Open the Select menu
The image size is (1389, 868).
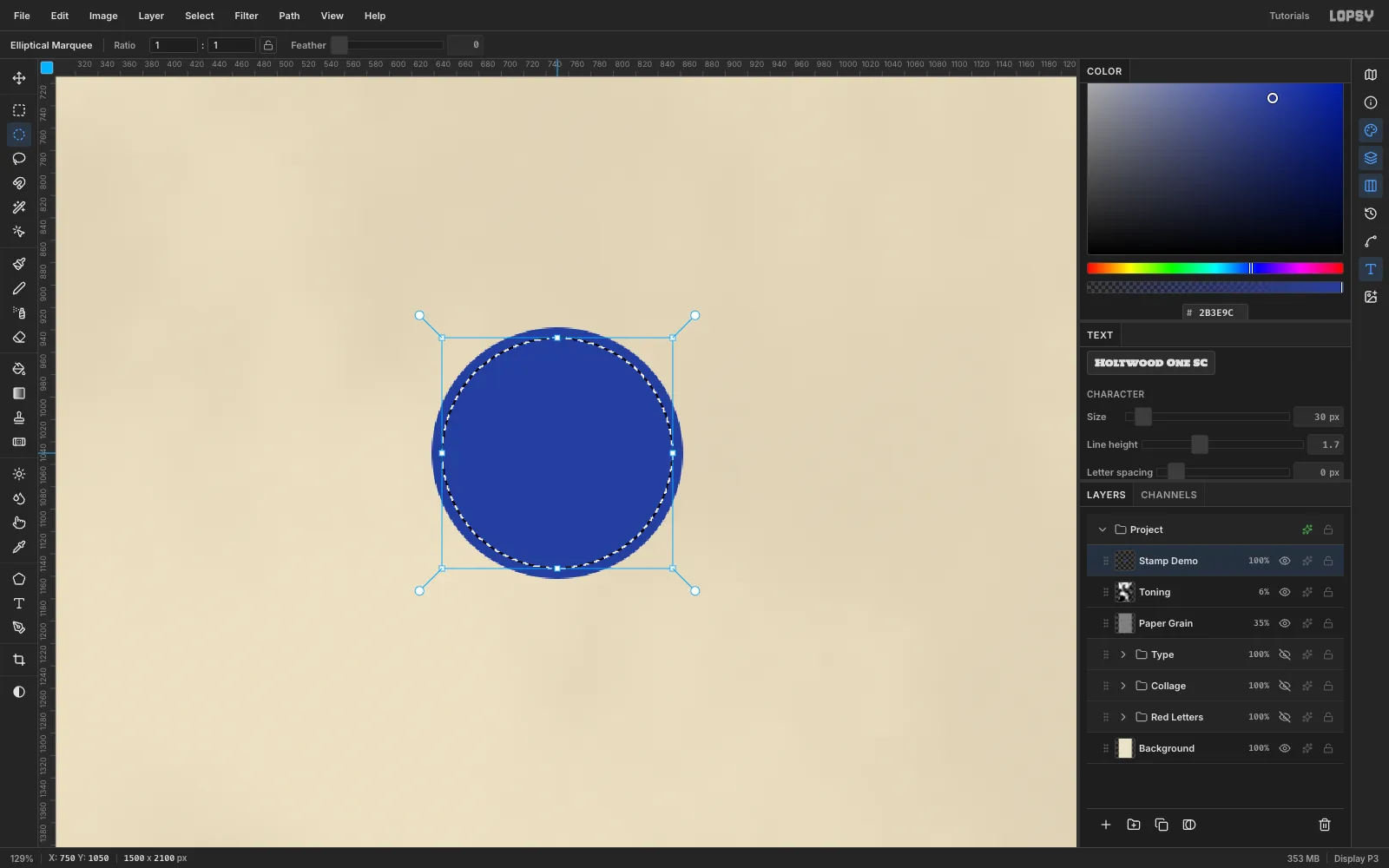click(200, 16)
